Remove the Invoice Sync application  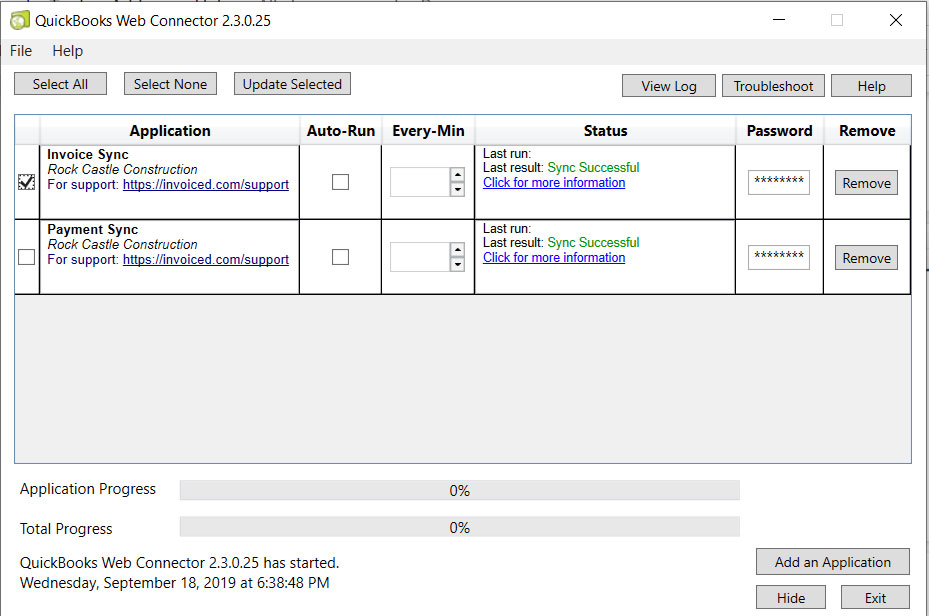click(866, 183)
